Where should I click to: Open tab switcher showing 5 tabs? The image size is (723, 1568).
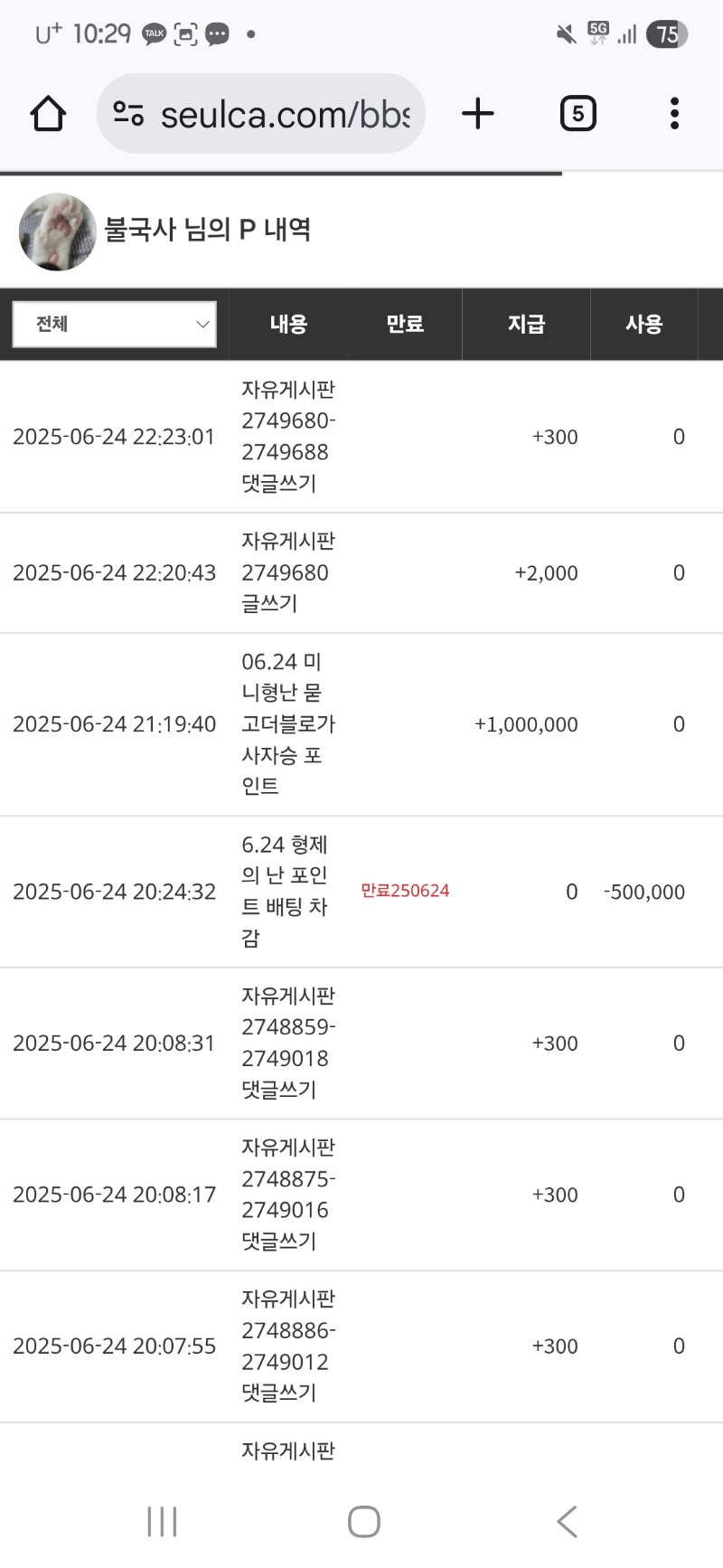[x=577, y=114]
